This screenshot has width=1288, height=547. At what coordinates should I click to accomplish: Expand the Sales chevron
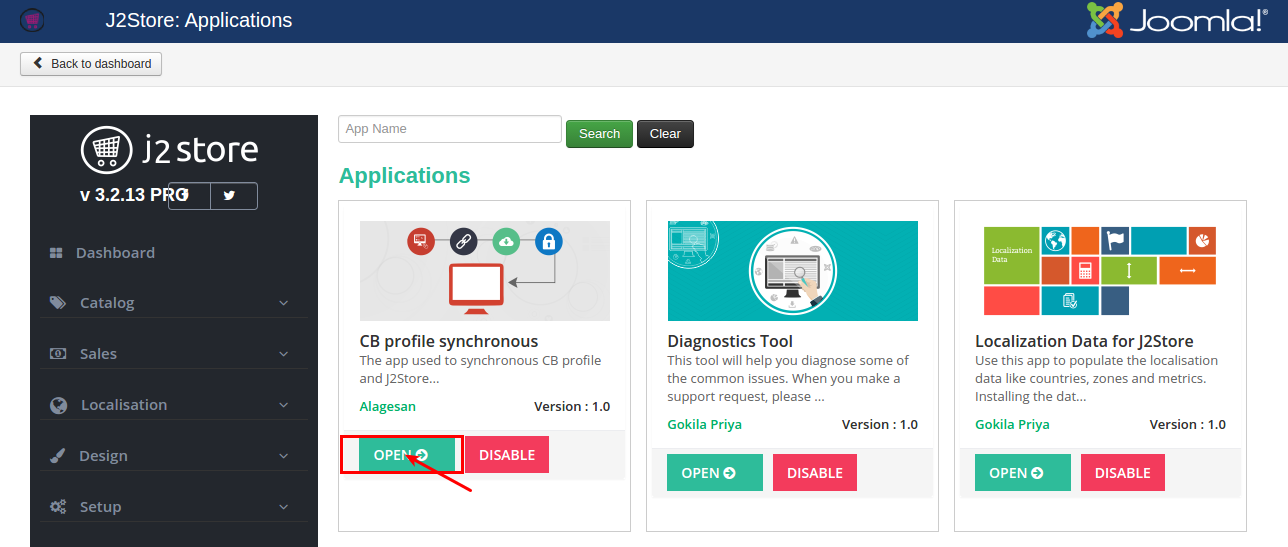click(284, 354)
